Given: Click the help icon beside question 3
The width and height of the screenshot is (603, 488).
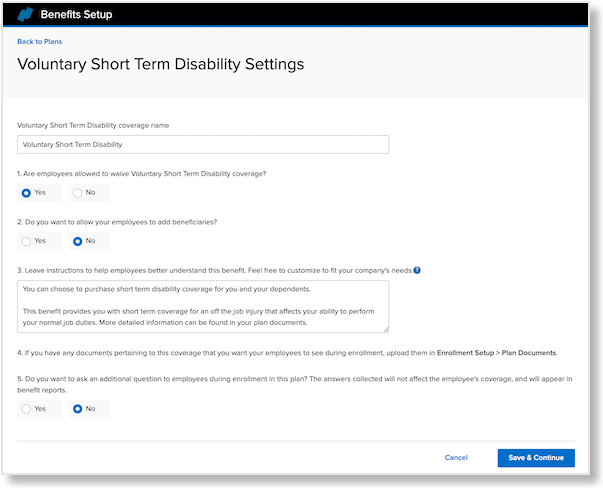Looking at the screenshot, I should [x=417, y=270].
